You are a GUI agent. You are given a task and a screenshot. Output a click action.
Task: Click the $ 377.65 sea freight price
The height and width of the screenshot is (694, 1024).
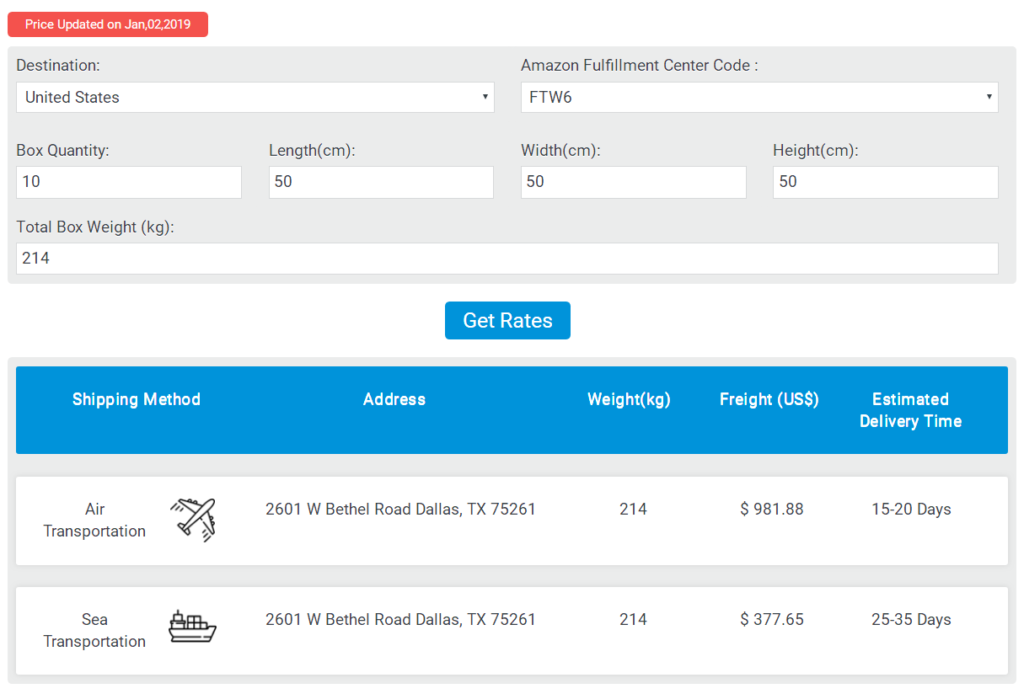771,619
